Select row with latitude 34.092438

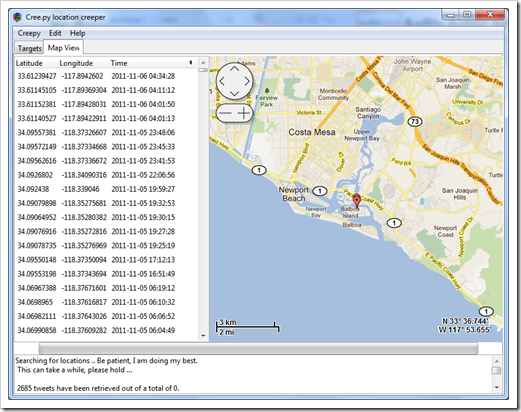(x=106, y=189)
